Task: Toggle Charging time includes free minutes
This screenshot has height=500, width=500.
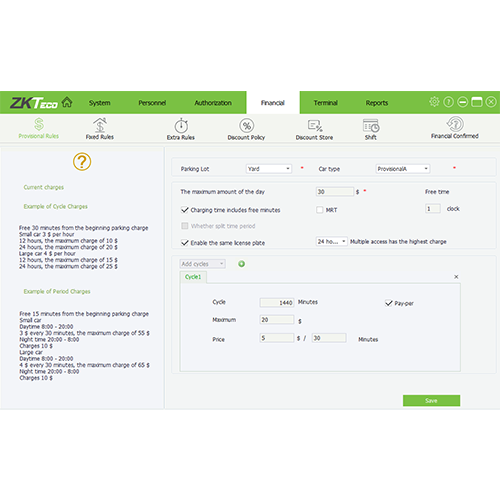Action: [185, 210]
